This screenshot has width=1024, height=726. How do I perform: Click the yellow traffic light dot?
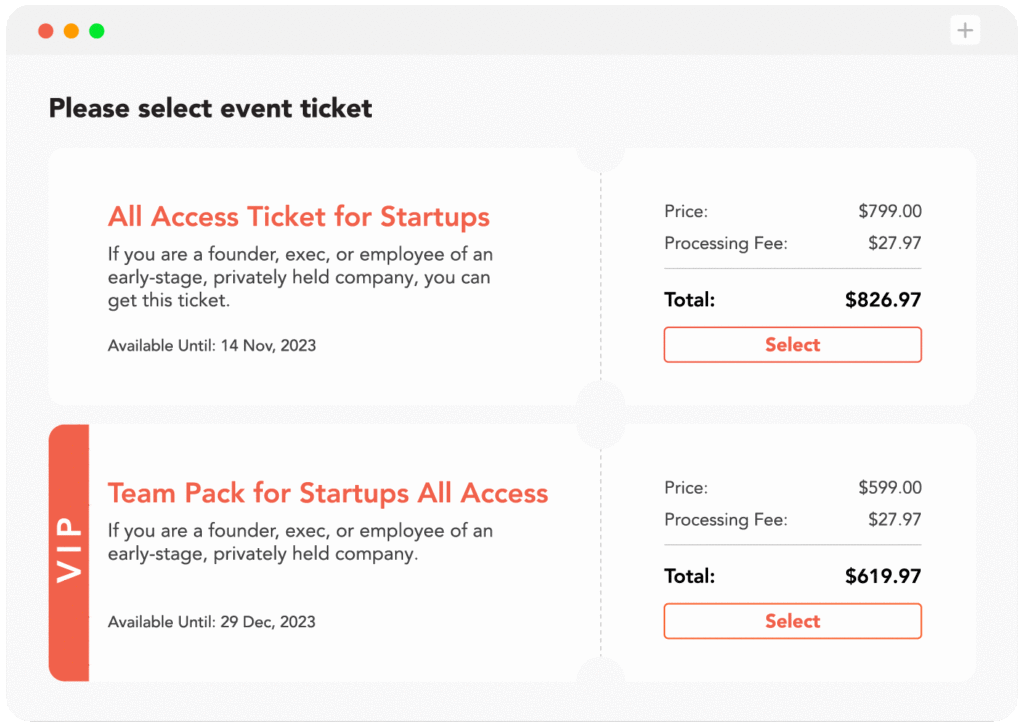[x=71, y=30]
